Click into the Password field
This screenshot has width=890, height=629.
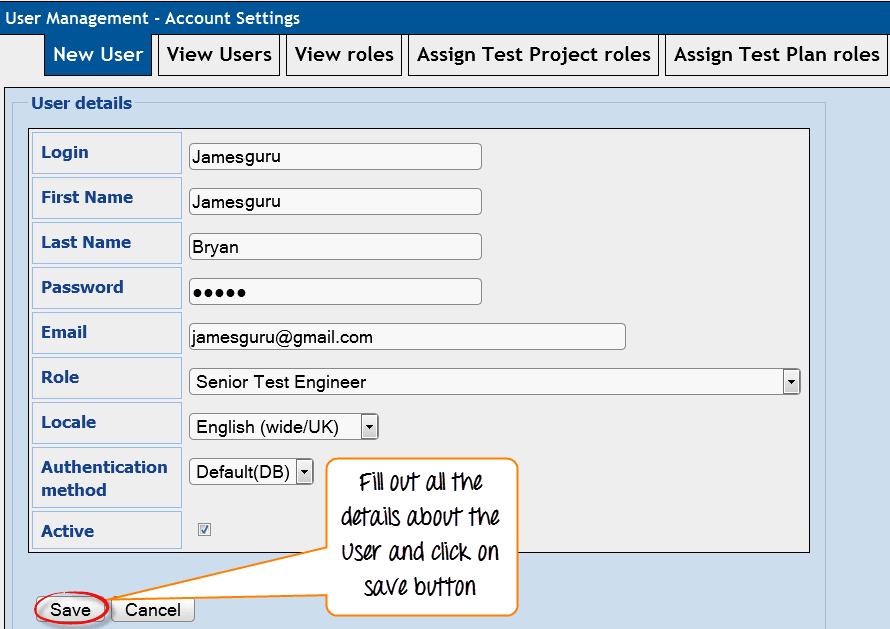pyautogui.click(x=335, y=292)
